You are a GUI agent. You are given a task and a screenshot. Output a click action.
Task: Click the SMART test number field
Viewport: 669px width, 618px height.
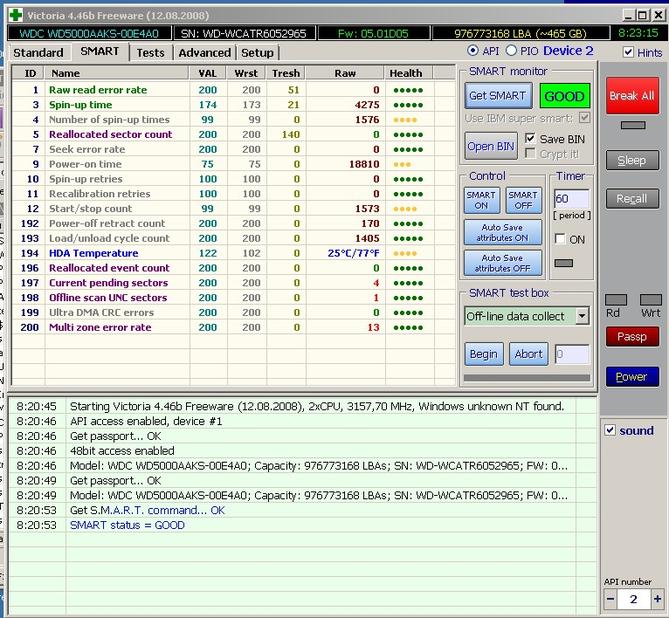coord(572,354)
